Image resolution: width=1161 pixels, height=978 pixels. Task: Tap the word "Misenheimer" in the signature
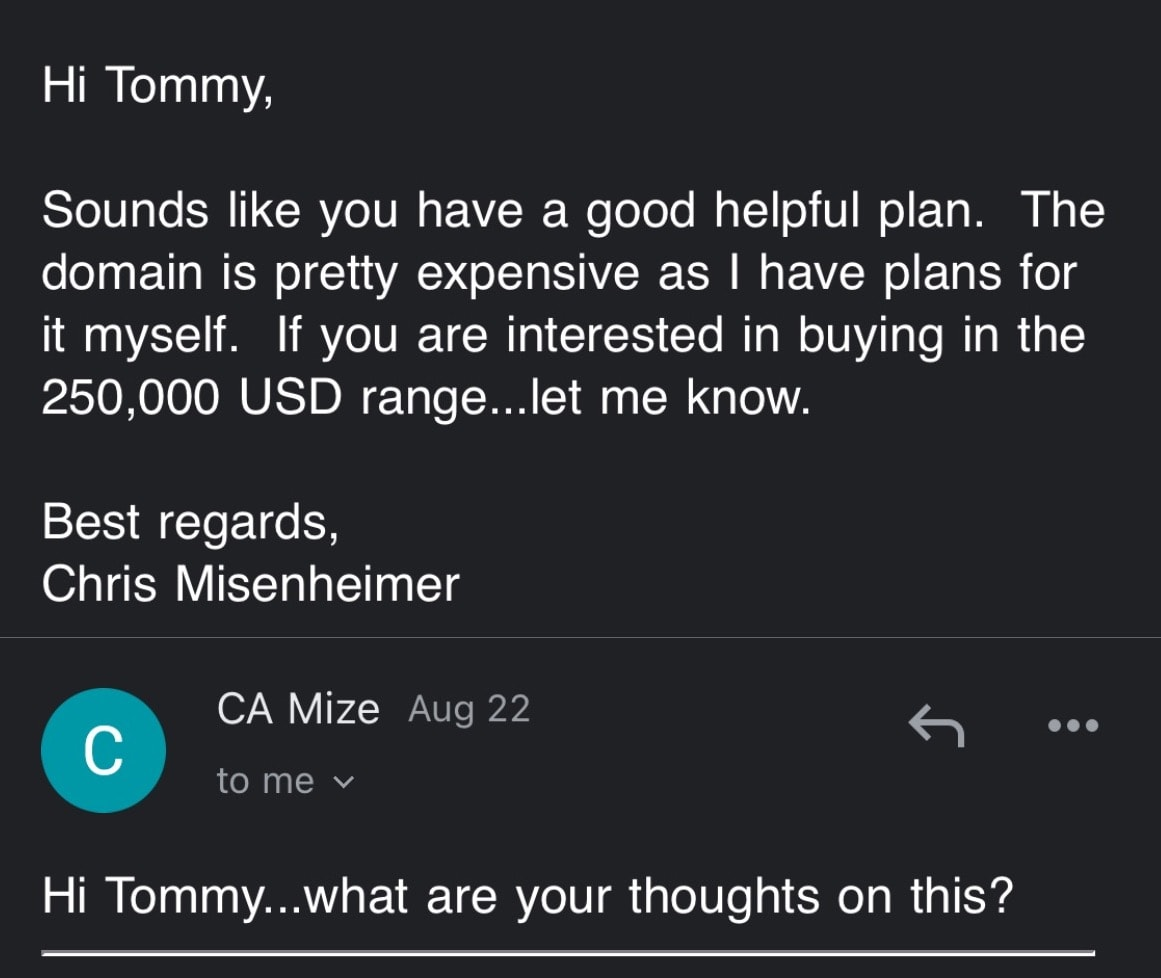click(x=317, y=584)
